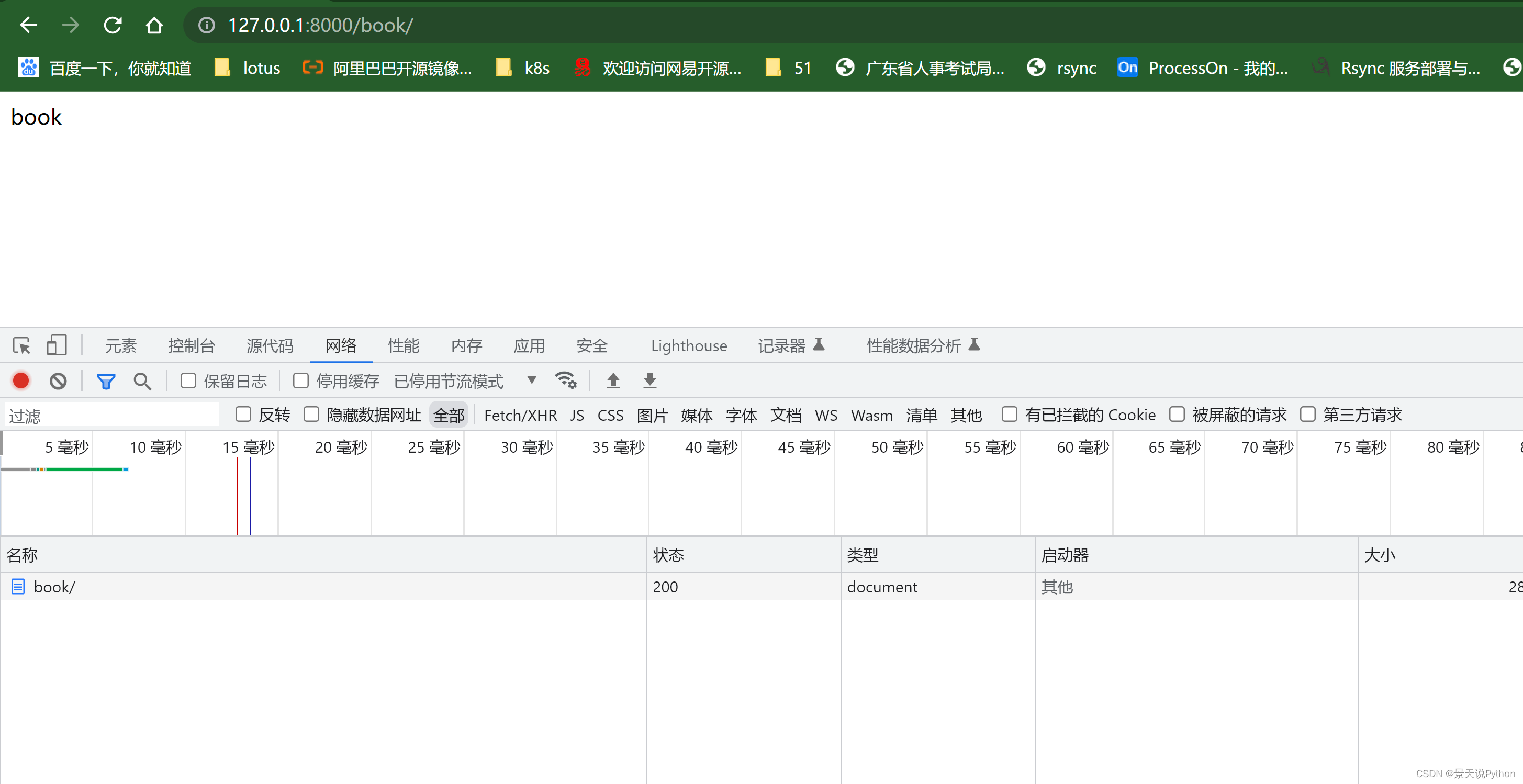Viewport: 1523px width, 784px height.
Task: Switch to the 源代码 tab
Action: [270, 345]
